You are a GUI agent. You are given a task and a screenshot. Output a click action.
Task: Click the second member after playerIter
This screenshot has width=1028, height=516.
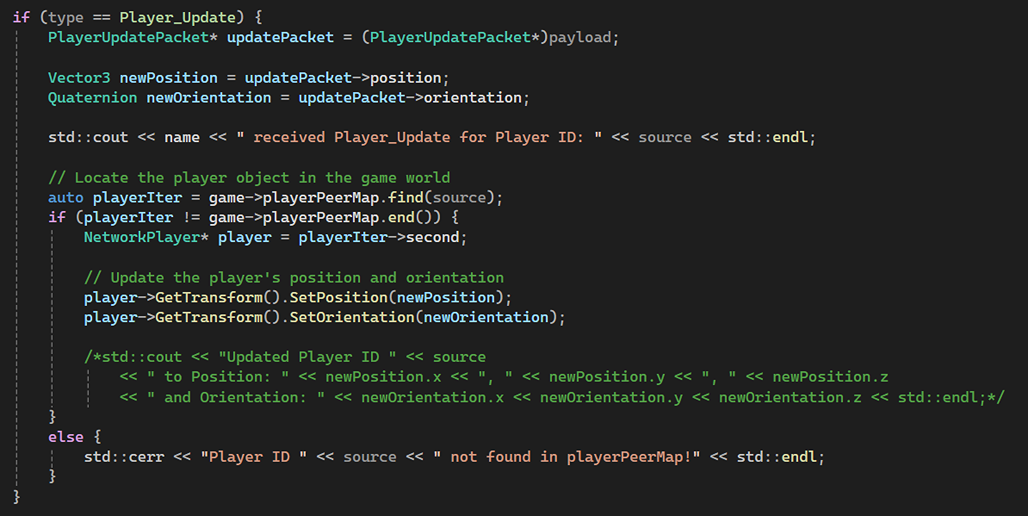coord(436,237)
